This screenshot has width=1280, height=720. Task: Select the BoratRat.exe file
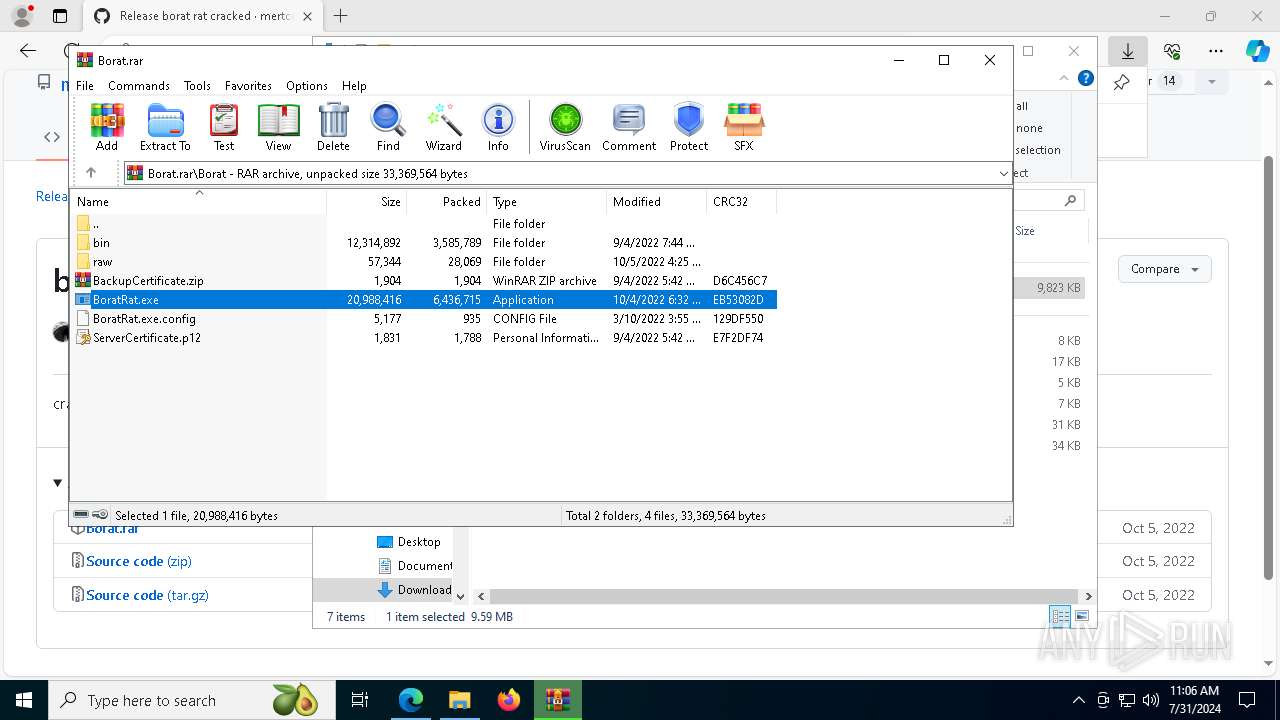tap(424, 300)
